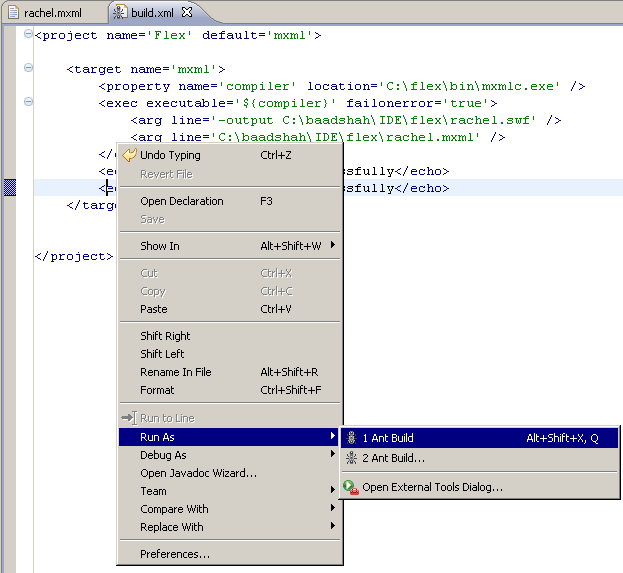Expand the Replace With submenu arrow
Screen dimensions: 623x573
[x=333, y=526]
